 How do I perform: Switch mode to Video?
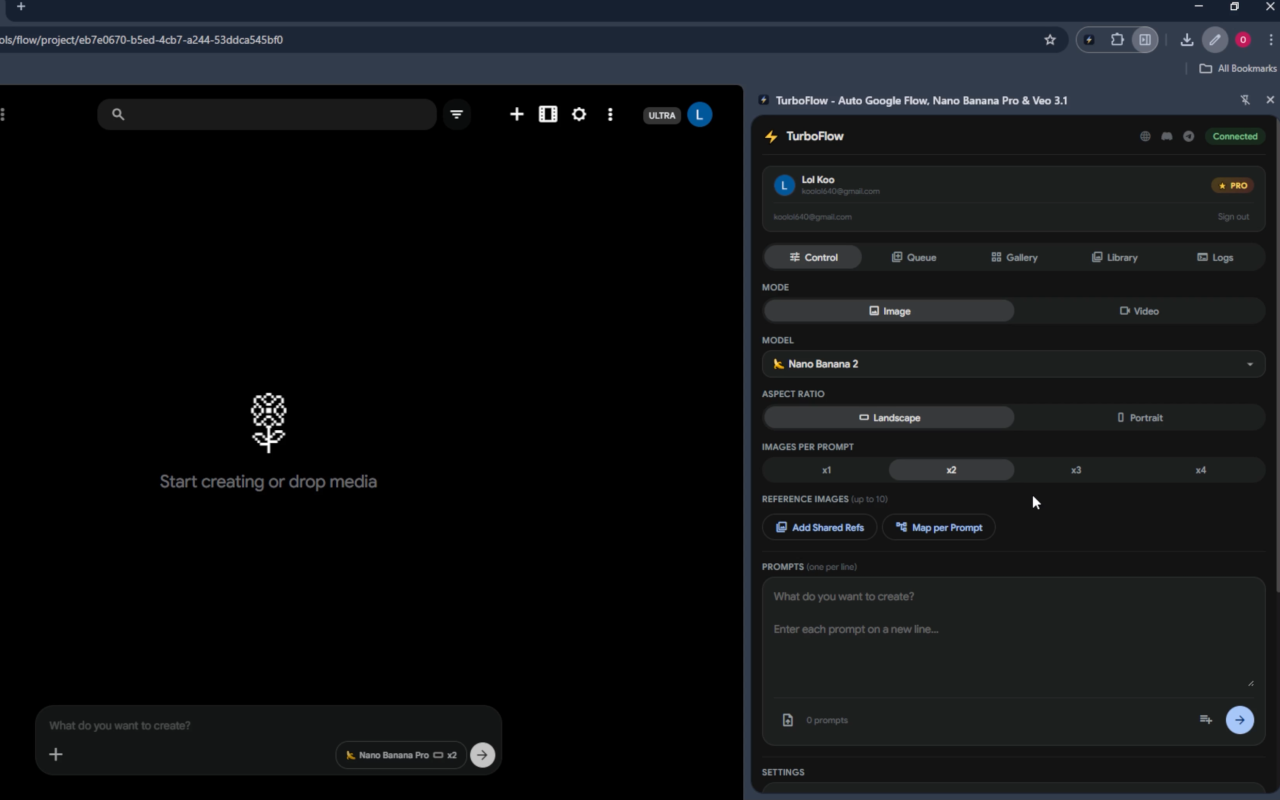point(1139,311)
